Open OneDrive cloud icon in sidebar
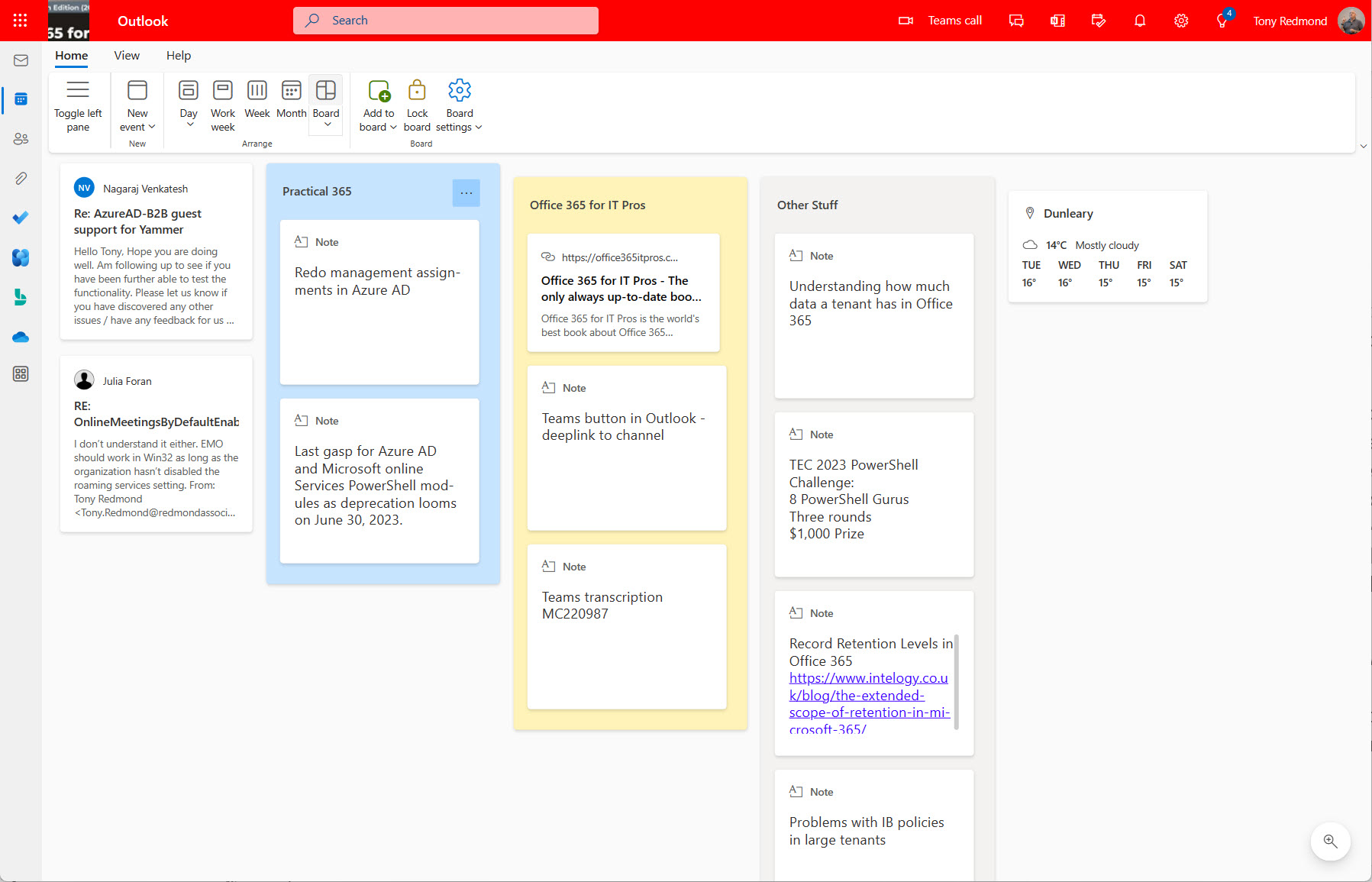 pyautogui.click(x=21, y=337)
